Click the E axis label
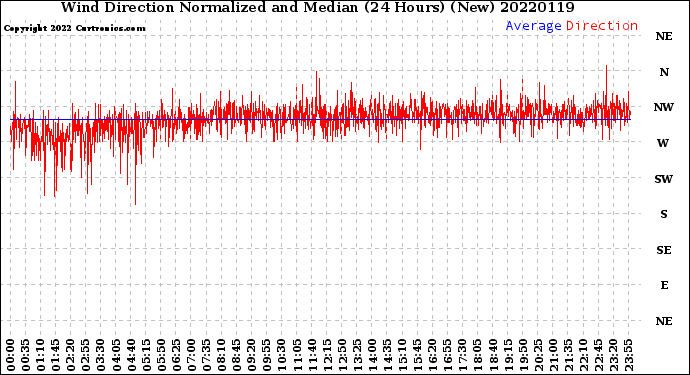The width and height of the screenshot is (690, 375). pos(664,285)
